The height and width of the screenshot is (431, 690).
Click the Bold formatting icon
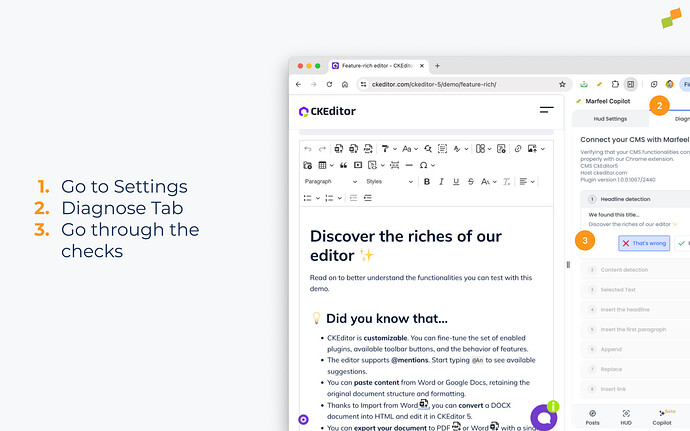427,182
